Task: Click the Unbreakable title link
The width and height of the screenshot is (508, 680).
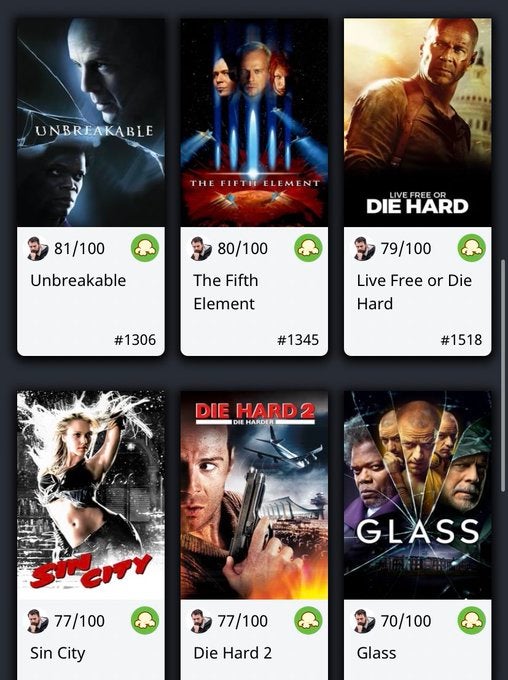Action: click(x=78, y=280)
